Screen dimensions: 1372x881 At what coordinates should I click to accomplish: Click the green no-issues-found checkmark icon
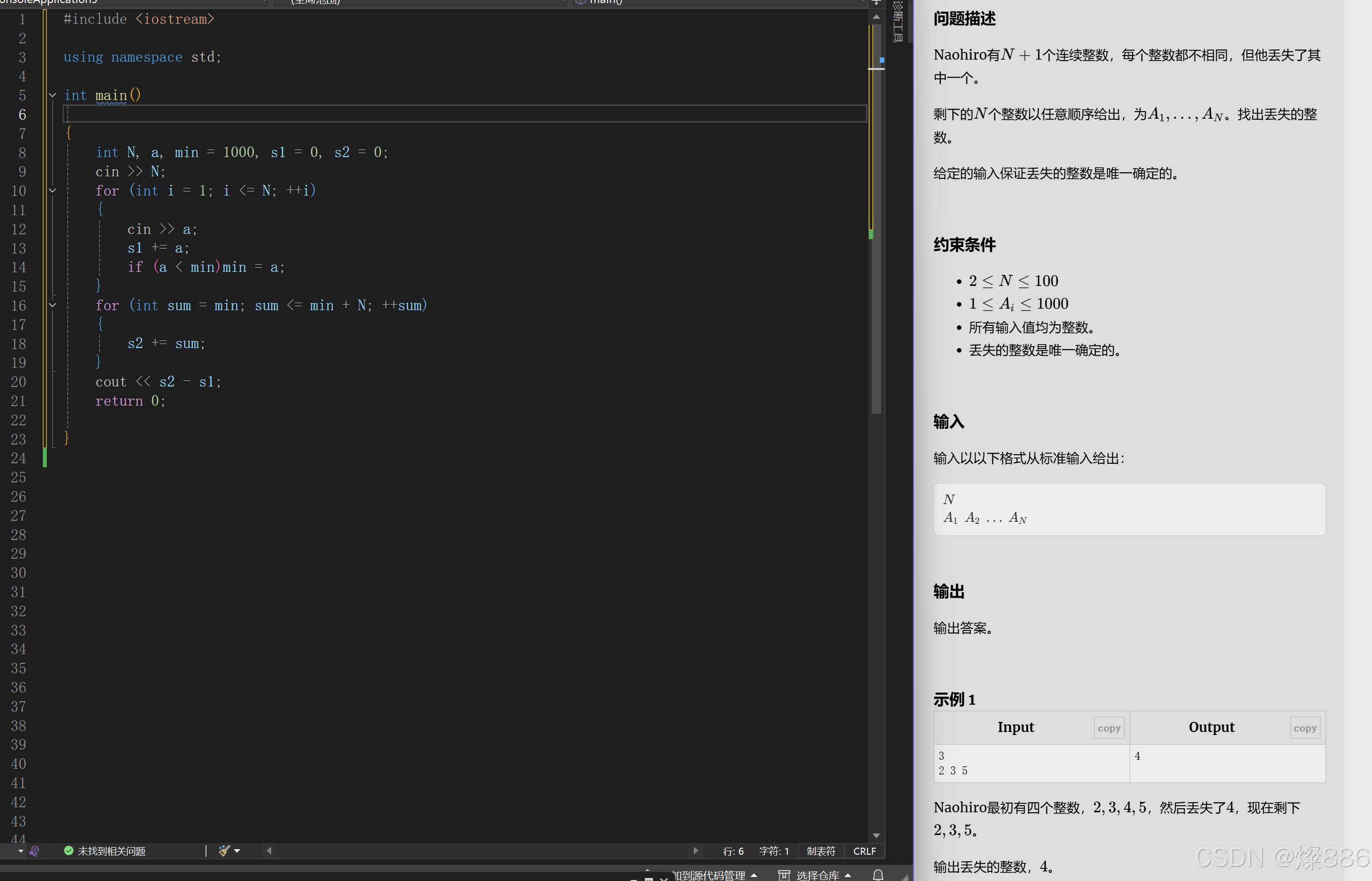coord(69,851)
